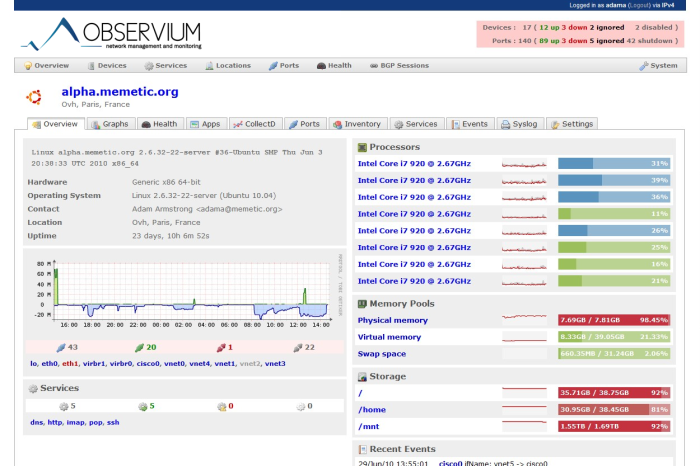Viewport: 700px width, 466px height.
Task: Open the eth0 interface link
Action: 49,364
